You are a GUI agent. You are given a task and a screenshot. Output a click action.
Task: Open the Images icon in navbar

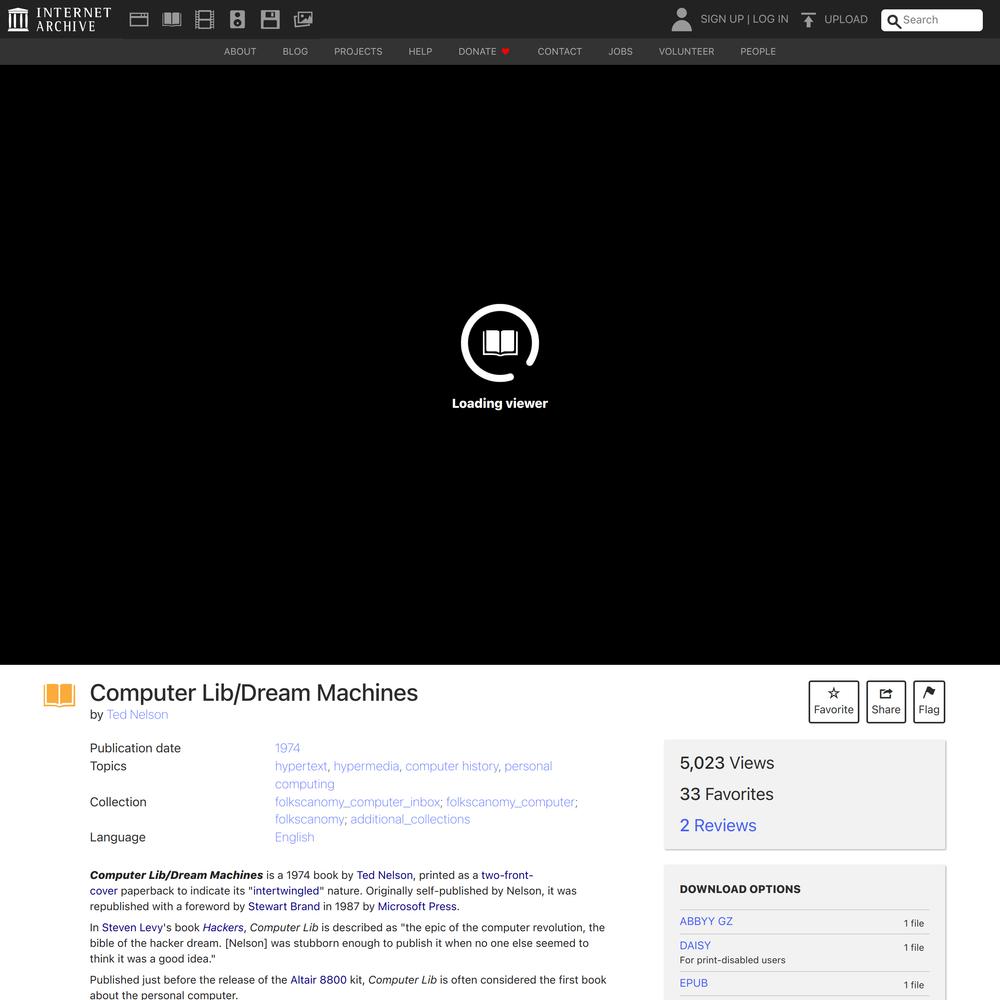[303, 20]
